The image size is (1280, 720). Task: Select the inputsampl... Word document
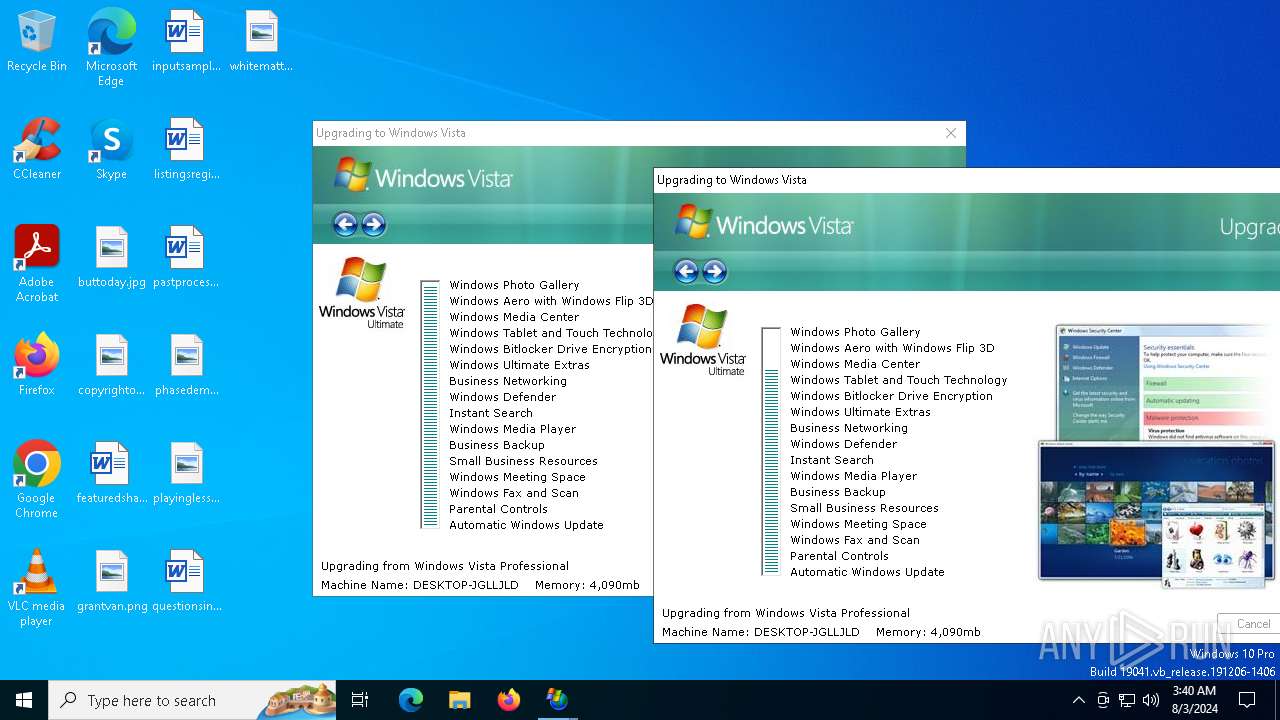pyautogui.click(x=185, y=42)
